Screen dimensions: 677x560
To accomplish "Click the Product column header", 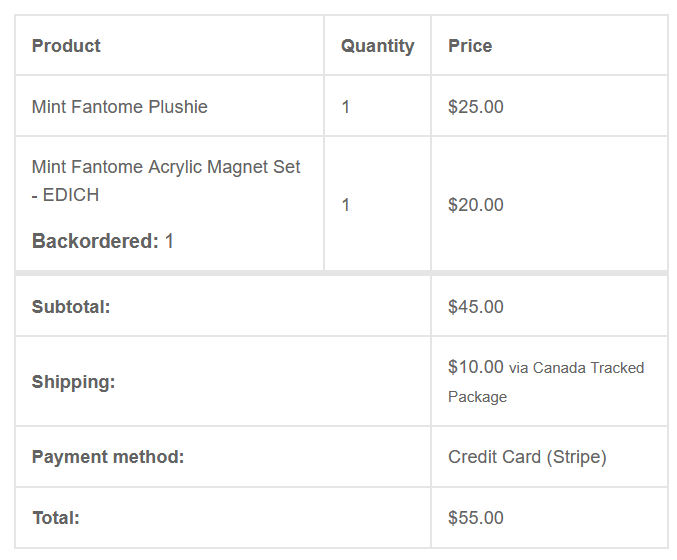I will (66, 46).
